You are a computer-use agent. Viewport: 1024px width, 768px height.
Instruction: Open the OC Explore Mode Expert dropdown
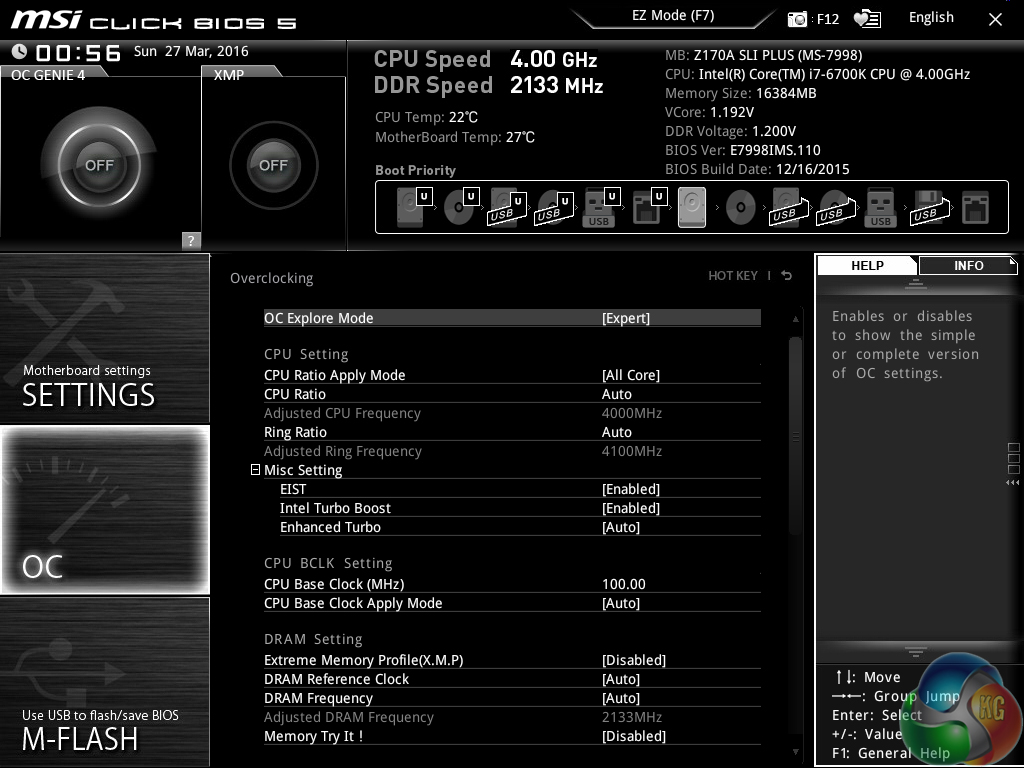point(626,318)
